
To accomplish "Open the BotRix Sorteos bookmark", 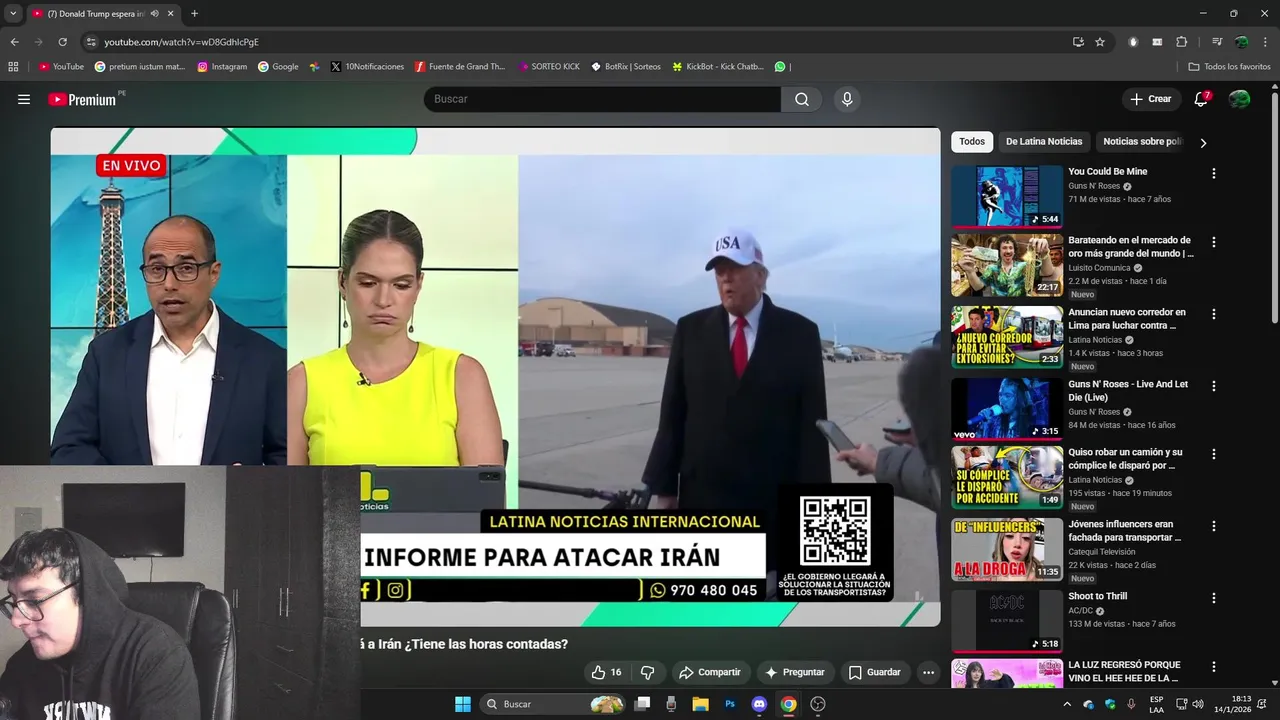I will pos(626,67).
